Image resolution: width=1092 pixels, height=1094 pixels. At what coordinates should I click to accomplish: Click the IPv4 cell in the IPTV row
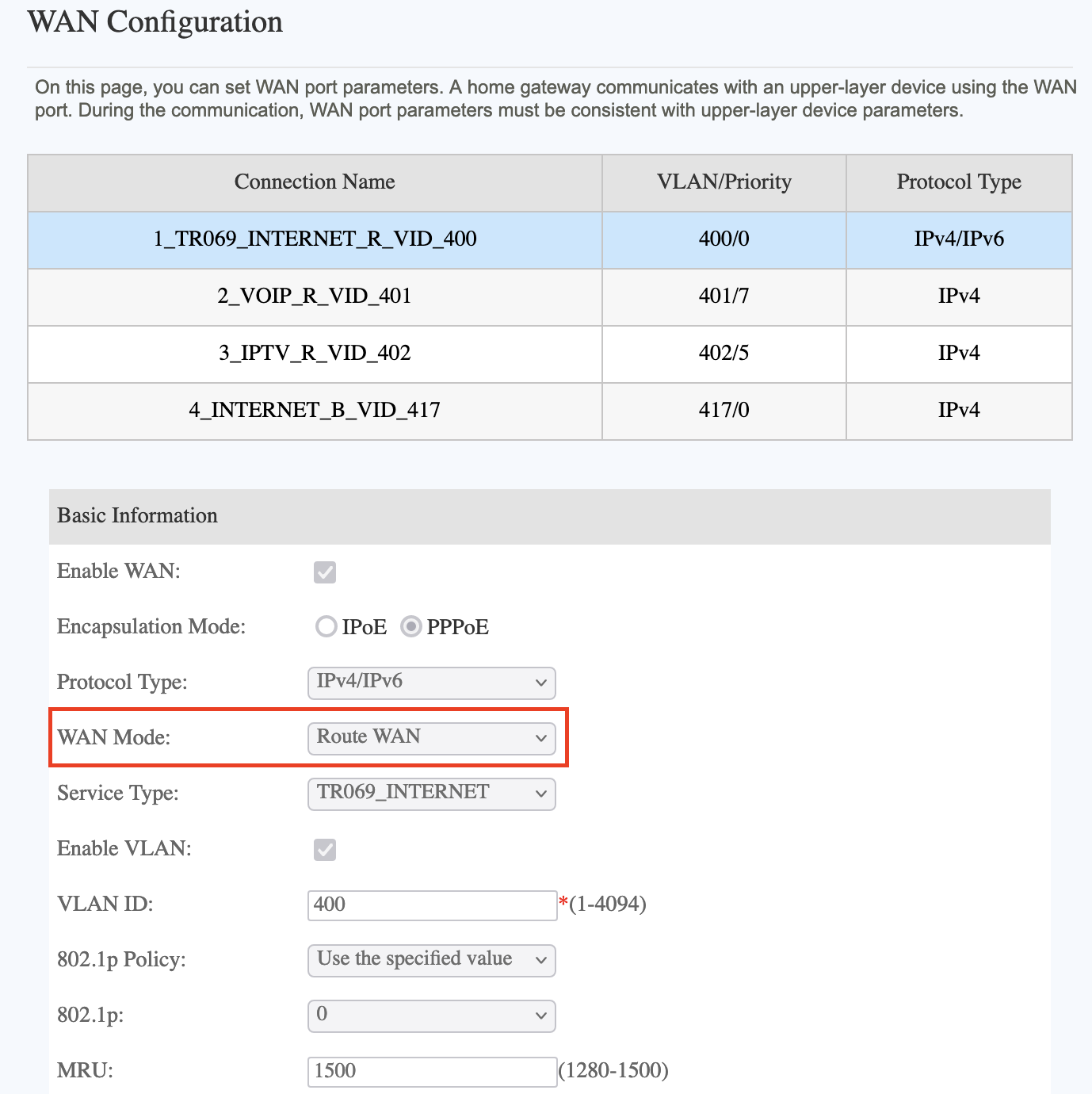pos(959,354)
